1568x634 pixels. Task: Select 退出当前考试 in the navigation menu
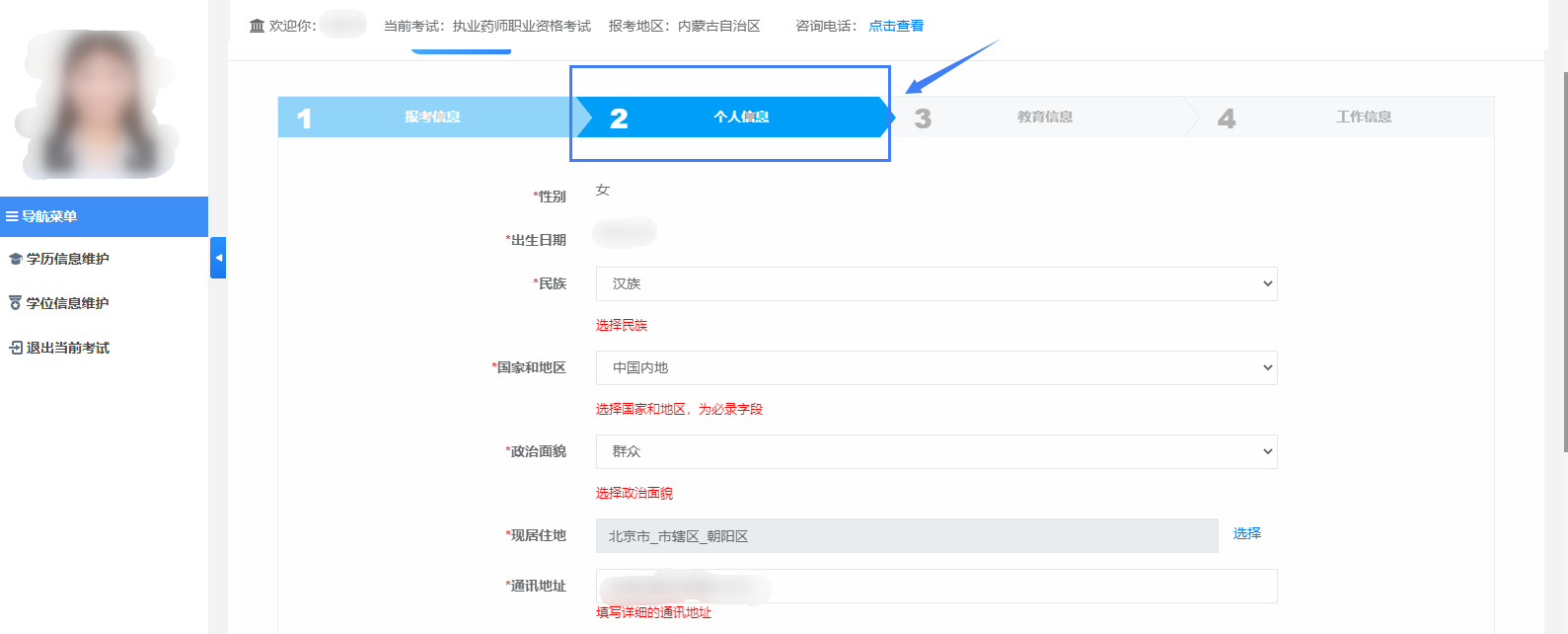coord(67,348)
